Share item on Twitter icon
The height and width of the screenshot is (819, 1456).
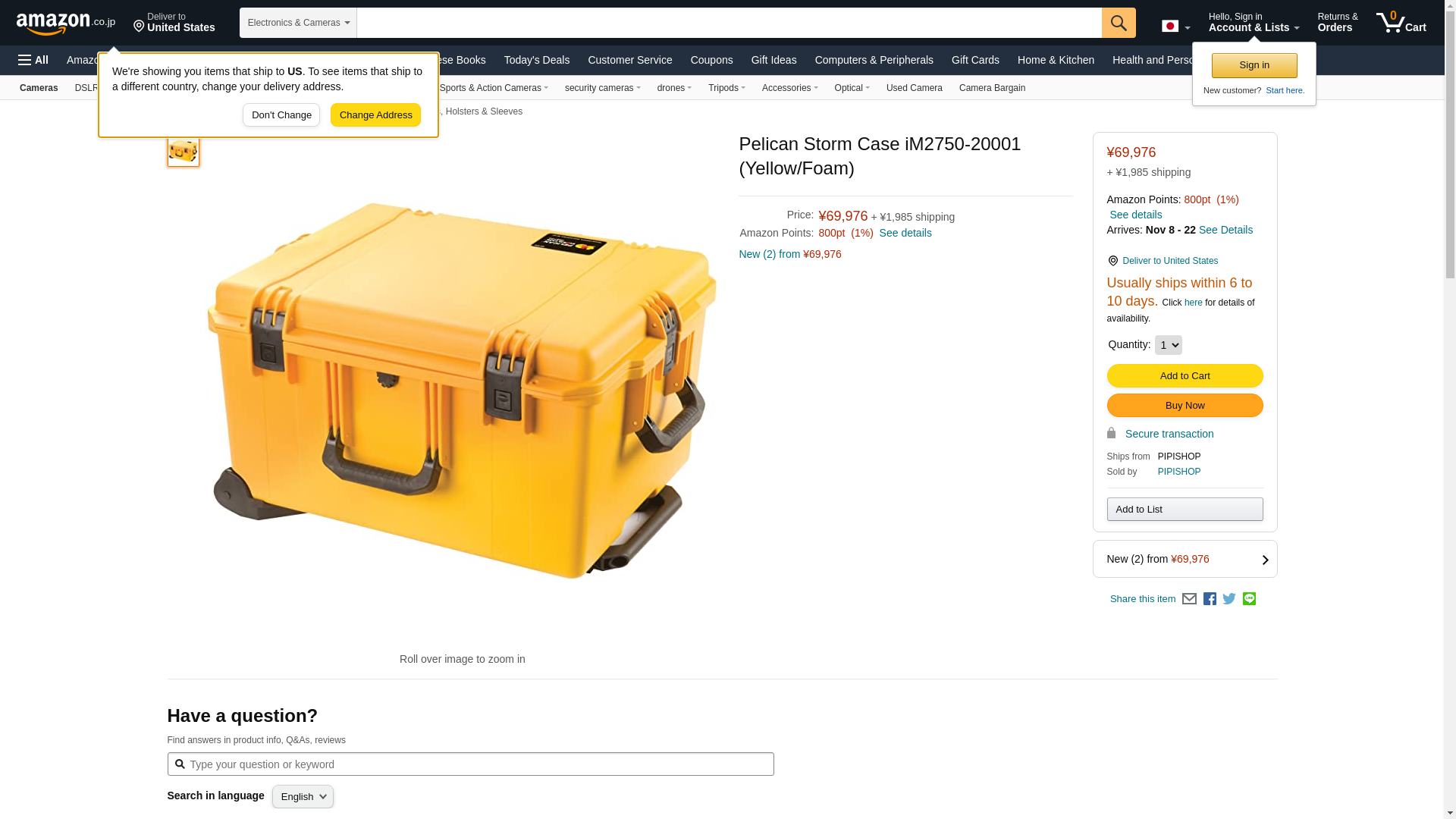coord(1229,599)
